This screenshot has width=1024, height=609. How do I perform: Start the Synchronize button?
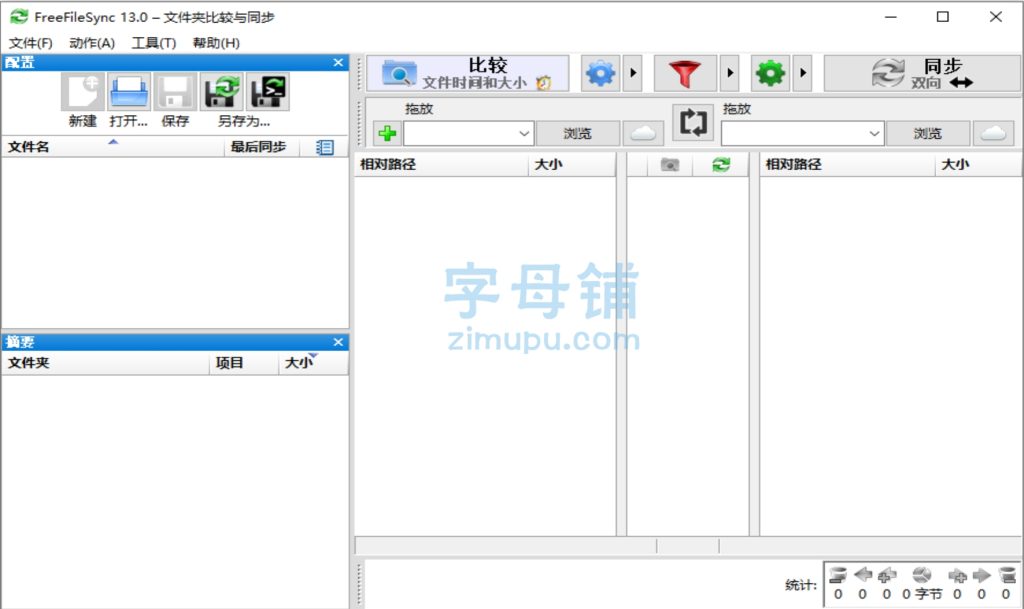tap(922, 73)
